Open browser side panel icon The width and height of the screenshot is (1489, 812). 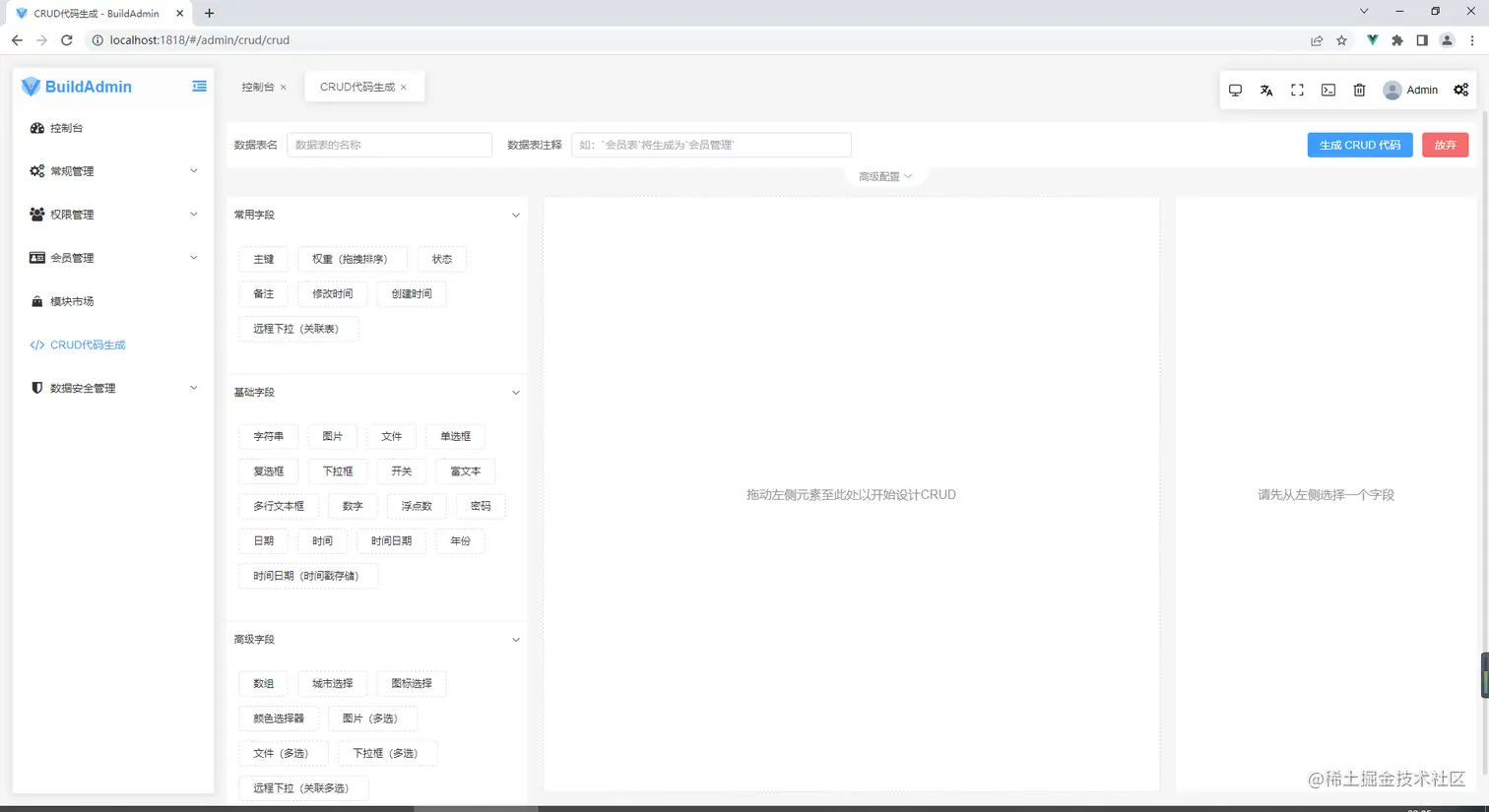1422,40
